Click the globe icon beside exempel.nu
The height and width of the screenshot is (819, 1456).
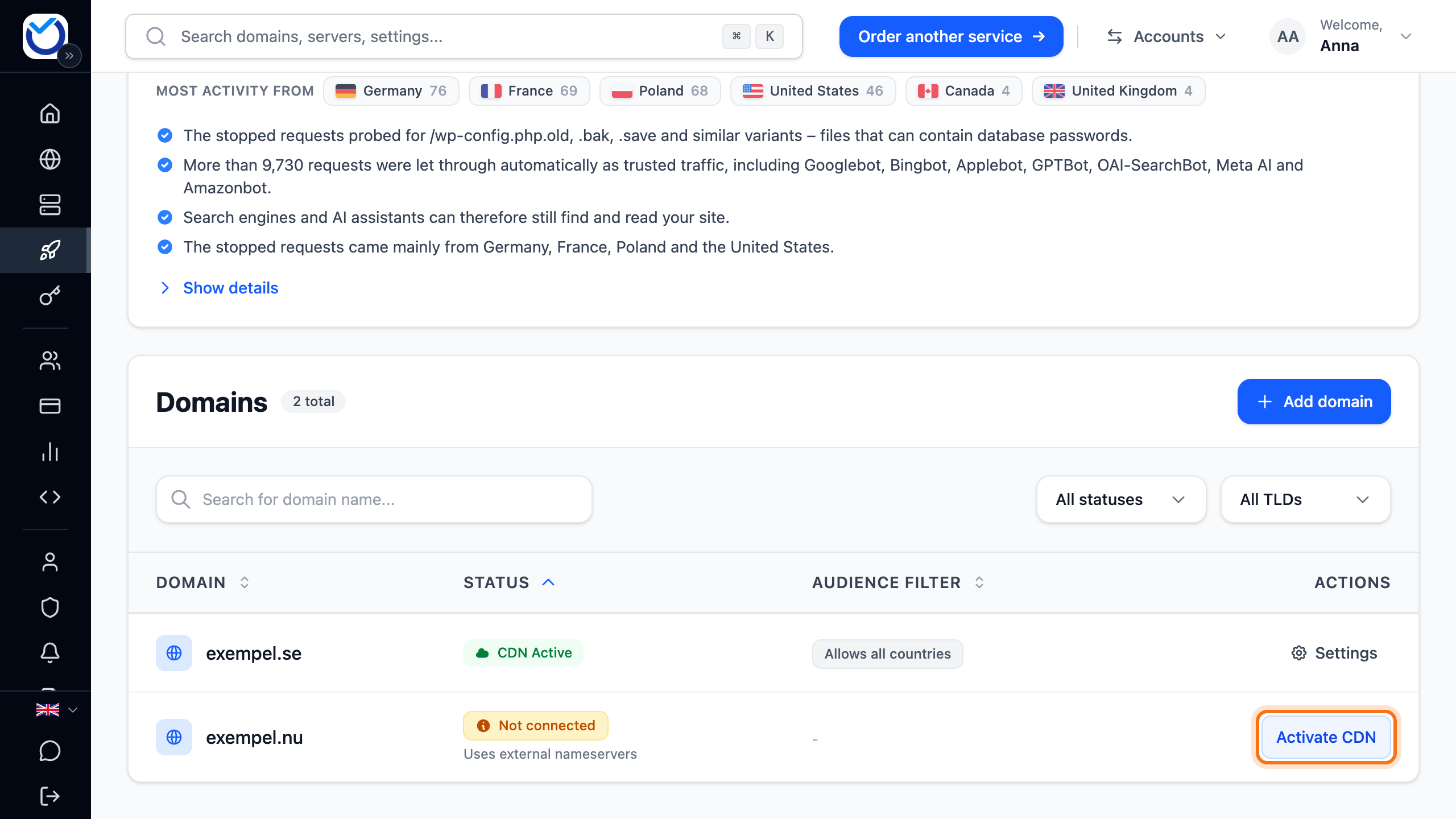point(174,737)
